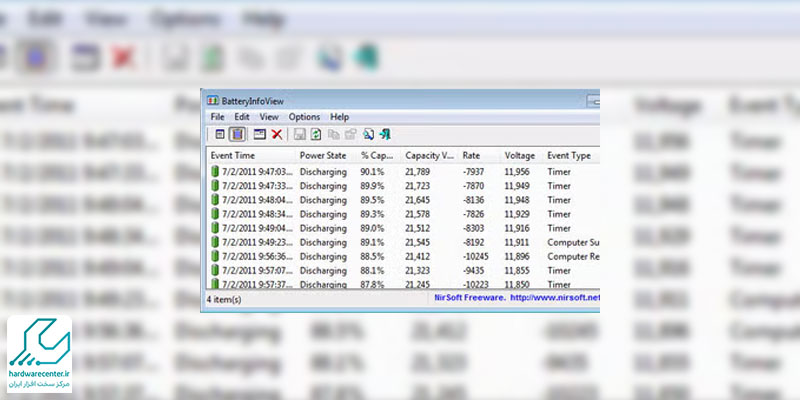Click the red X clear log icon
800x400 pixels.
pyautogui.click(x=277, y=134)
